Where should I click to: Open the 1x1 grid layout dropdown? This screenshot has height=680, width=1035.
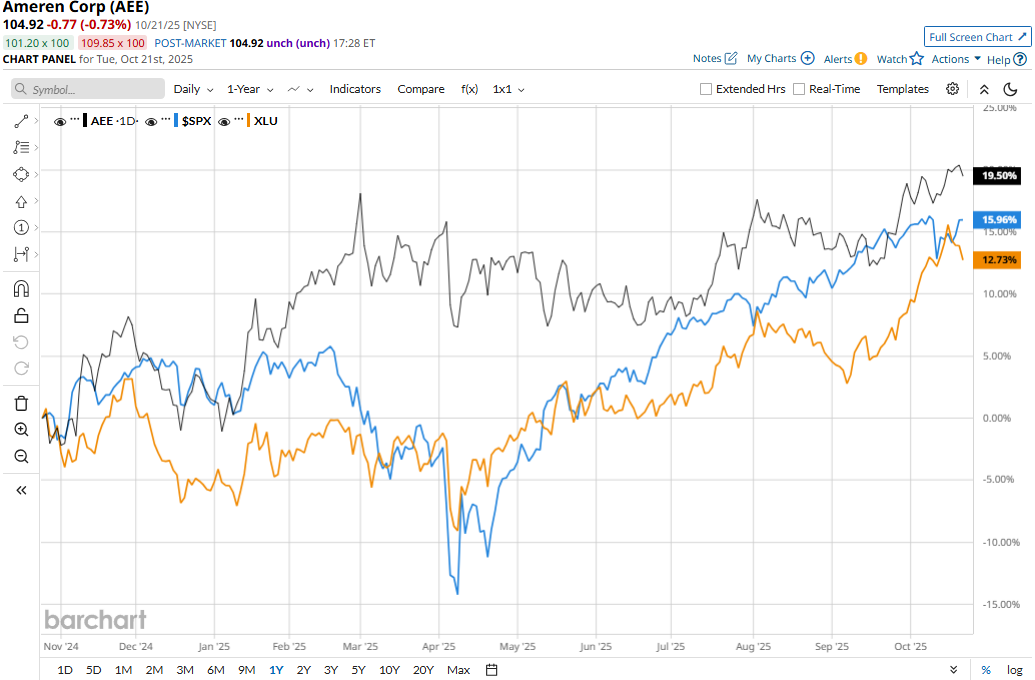point(508,89)
